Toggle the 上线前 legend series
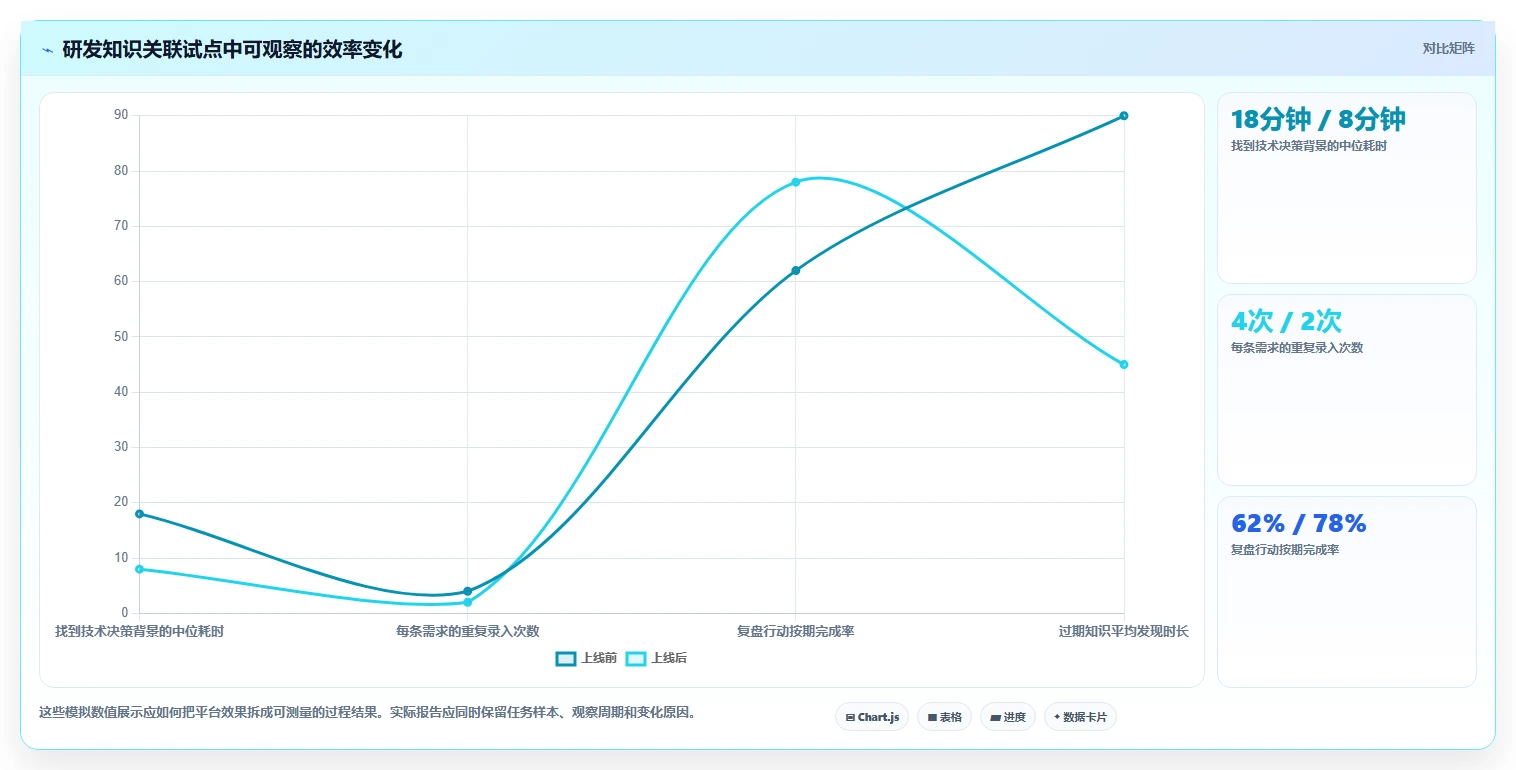 587,658
